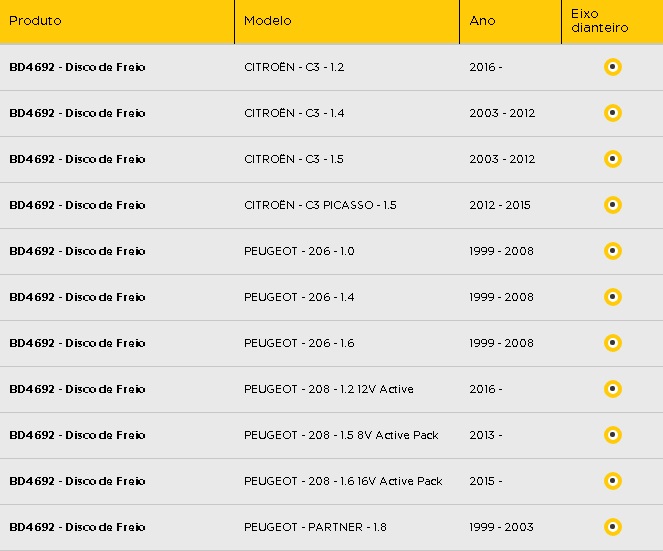Click front axle icon for Citroën C3 1.5

(613, 159)
